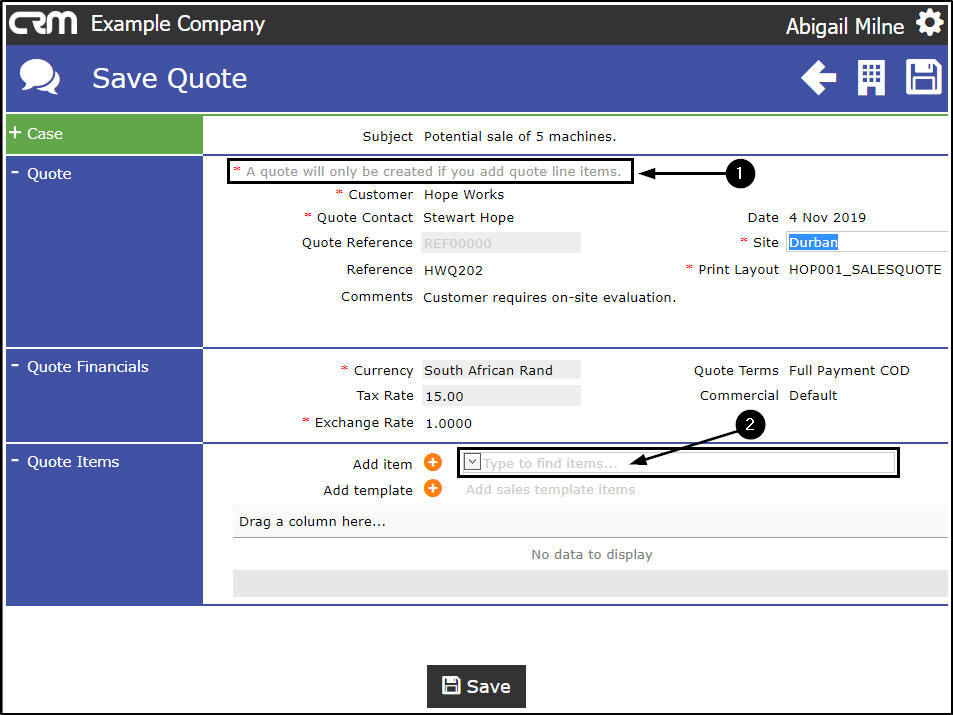Click the Reference value HWQ202
Screen dimensions: 953x715
pyautogui.click(x=453, y=271)
